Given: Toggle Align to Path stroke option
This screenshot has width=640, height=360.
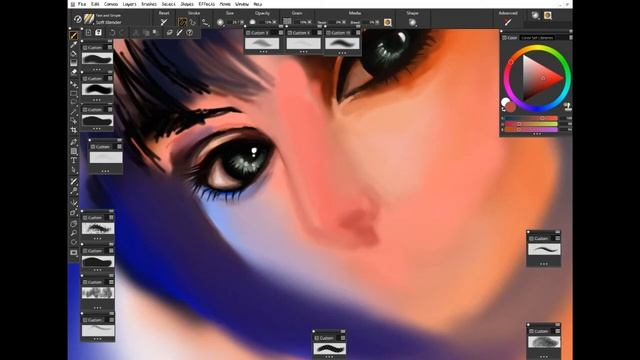Looking at the screenshot, I should click(205, 22).
